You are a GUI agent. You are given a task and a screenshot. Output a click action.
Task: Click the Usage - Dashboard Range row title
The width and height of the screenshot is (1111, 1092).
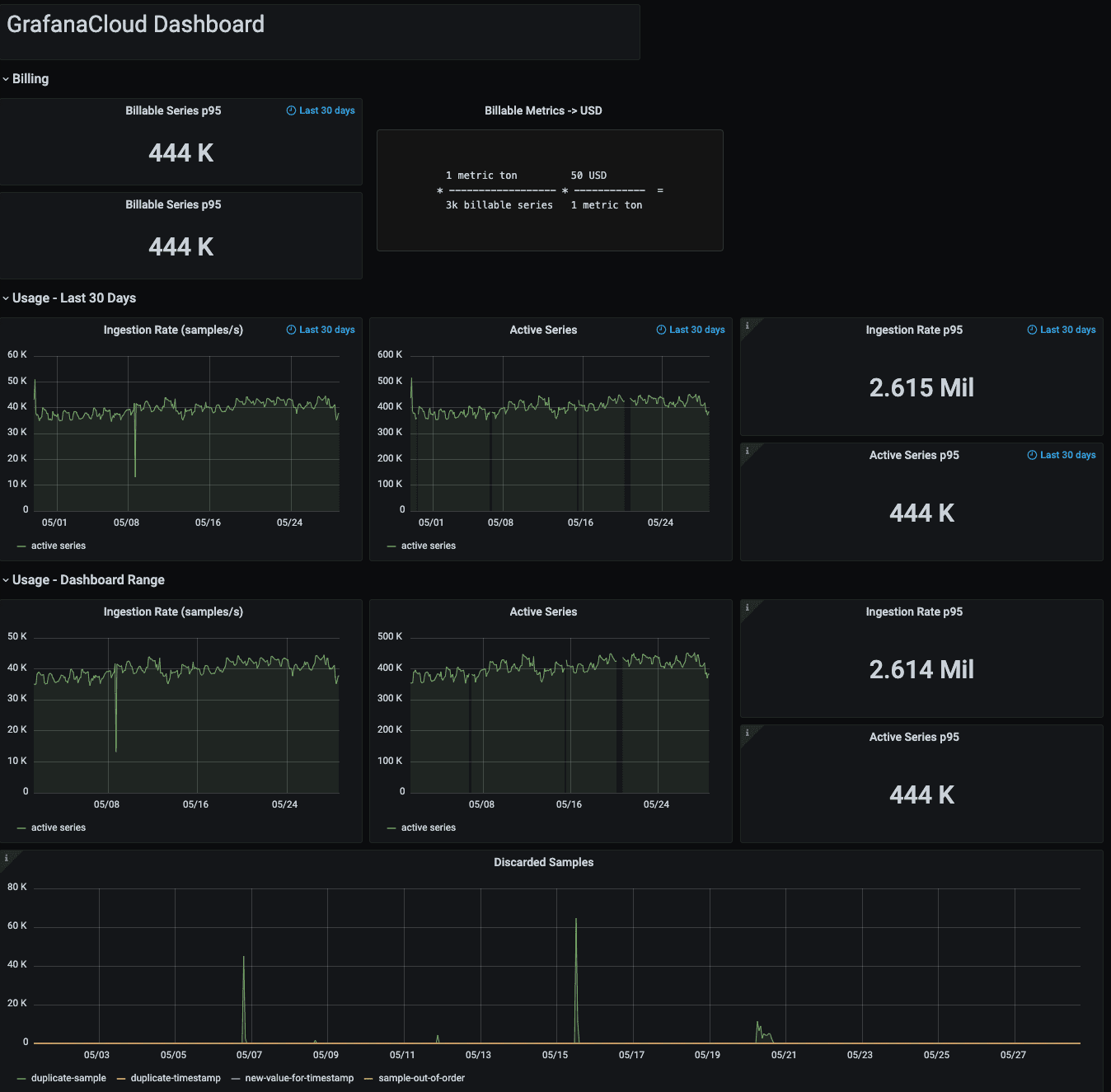88,580
